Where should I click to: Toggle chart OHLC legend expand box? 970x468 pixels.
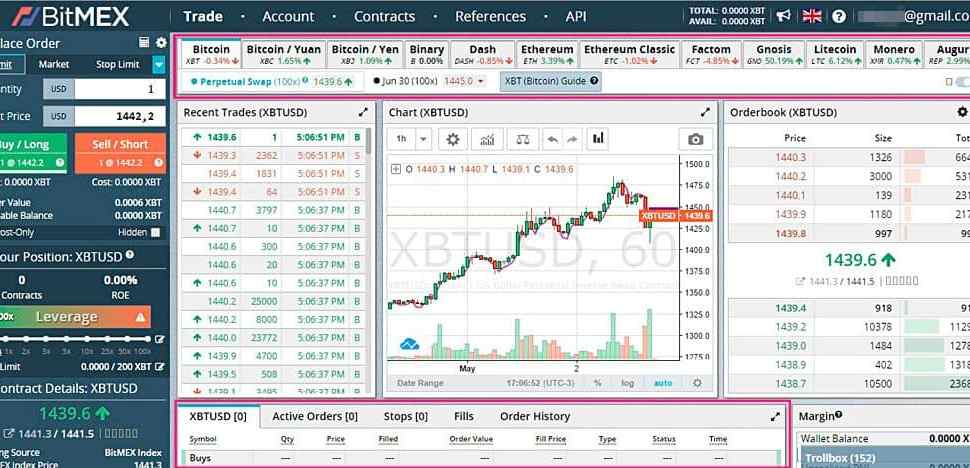coord(396,169)
